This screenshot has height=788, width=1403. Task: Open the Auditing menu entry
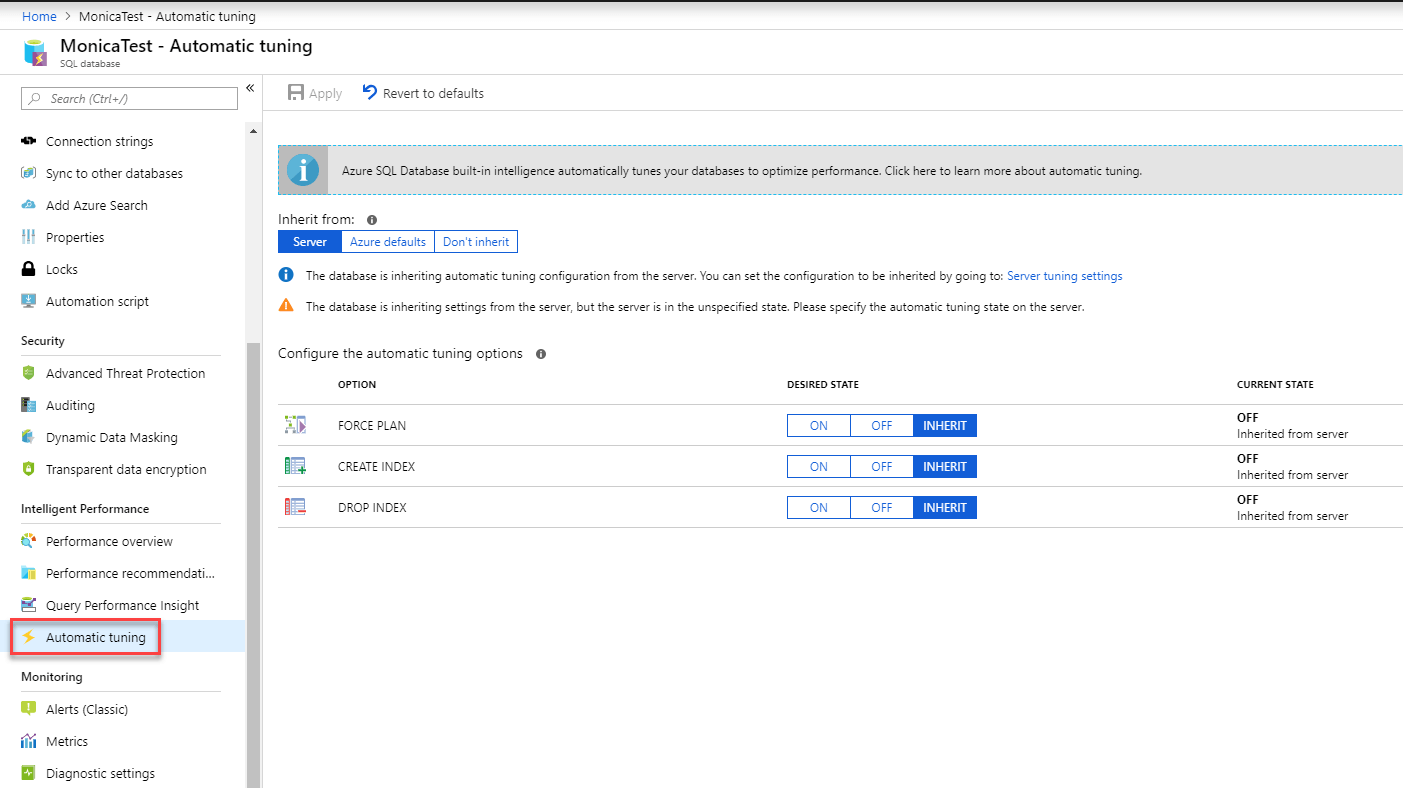[70, 405]
